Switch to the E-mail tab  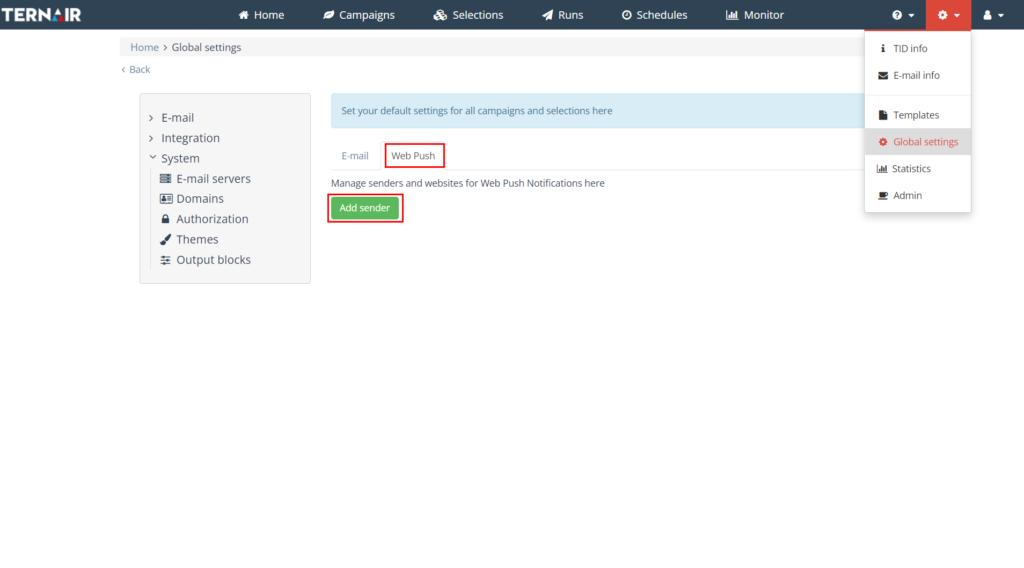tap(355, 155)
